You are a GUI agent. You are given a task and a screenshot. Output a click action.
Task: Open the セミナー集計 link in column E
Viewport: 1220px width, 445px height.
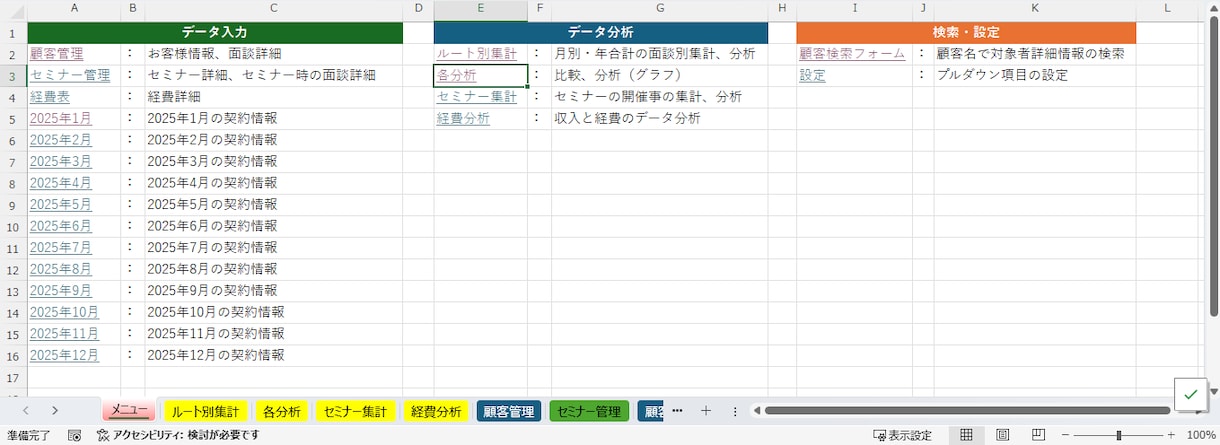(x=477, y=97)
